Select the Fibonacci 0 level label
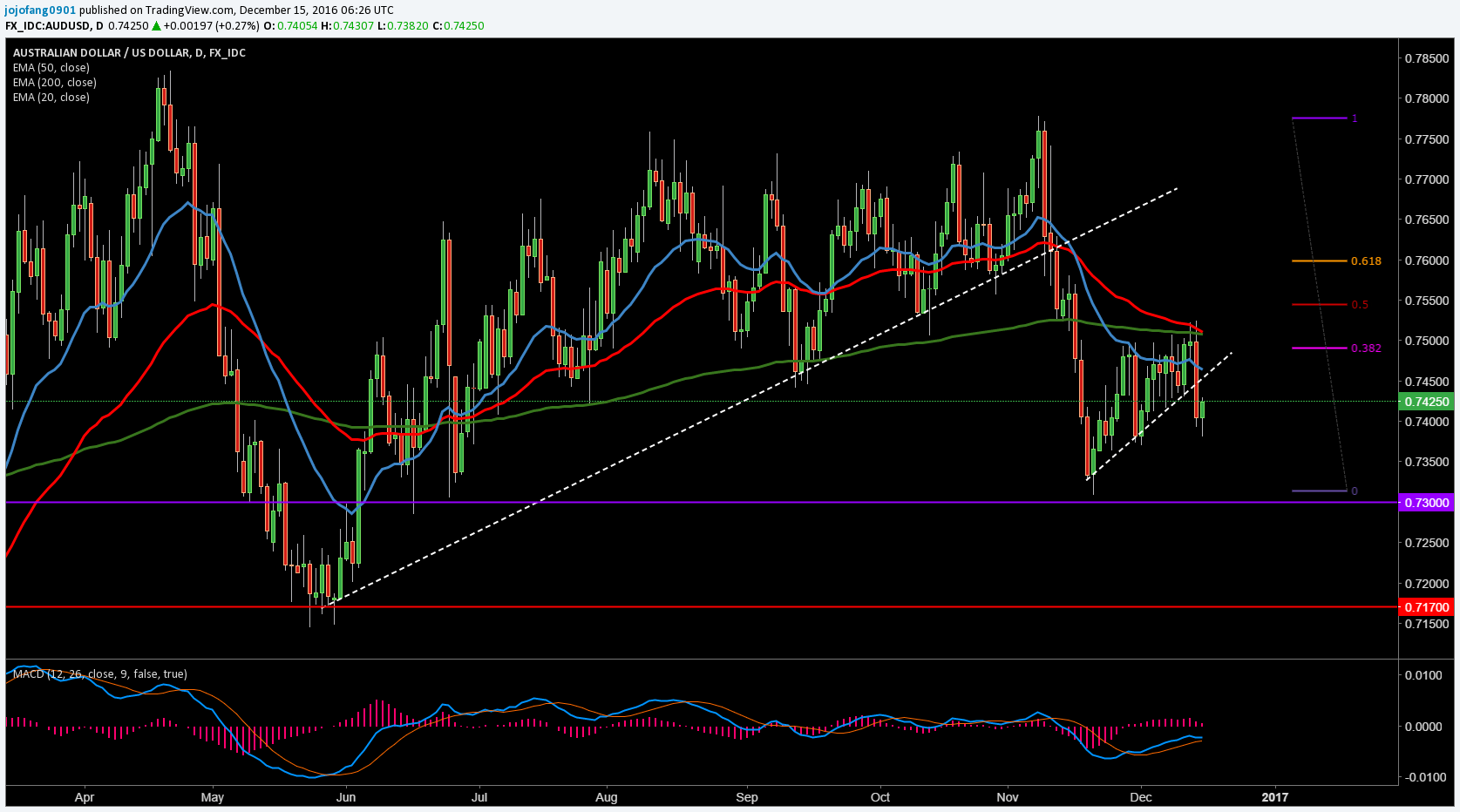 (x=1355, y=491)
